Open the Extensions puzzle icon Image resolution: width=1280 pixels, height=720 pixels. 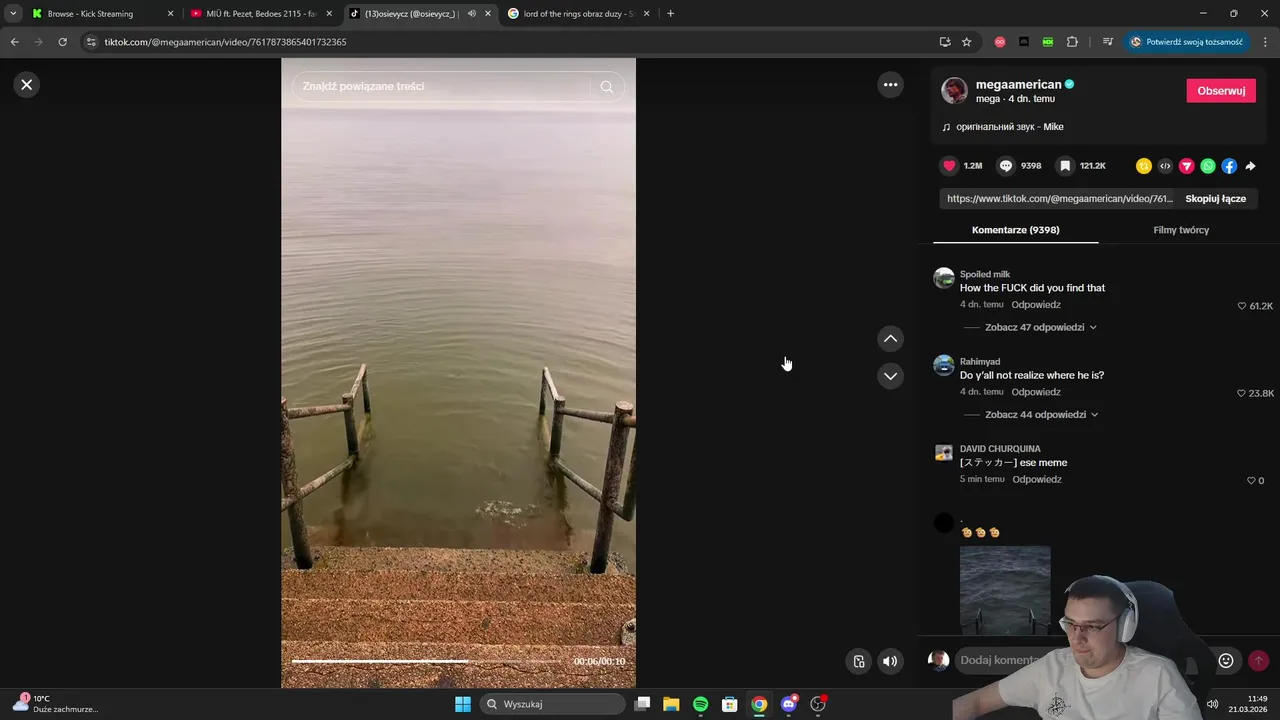(x=1072, y=42)
